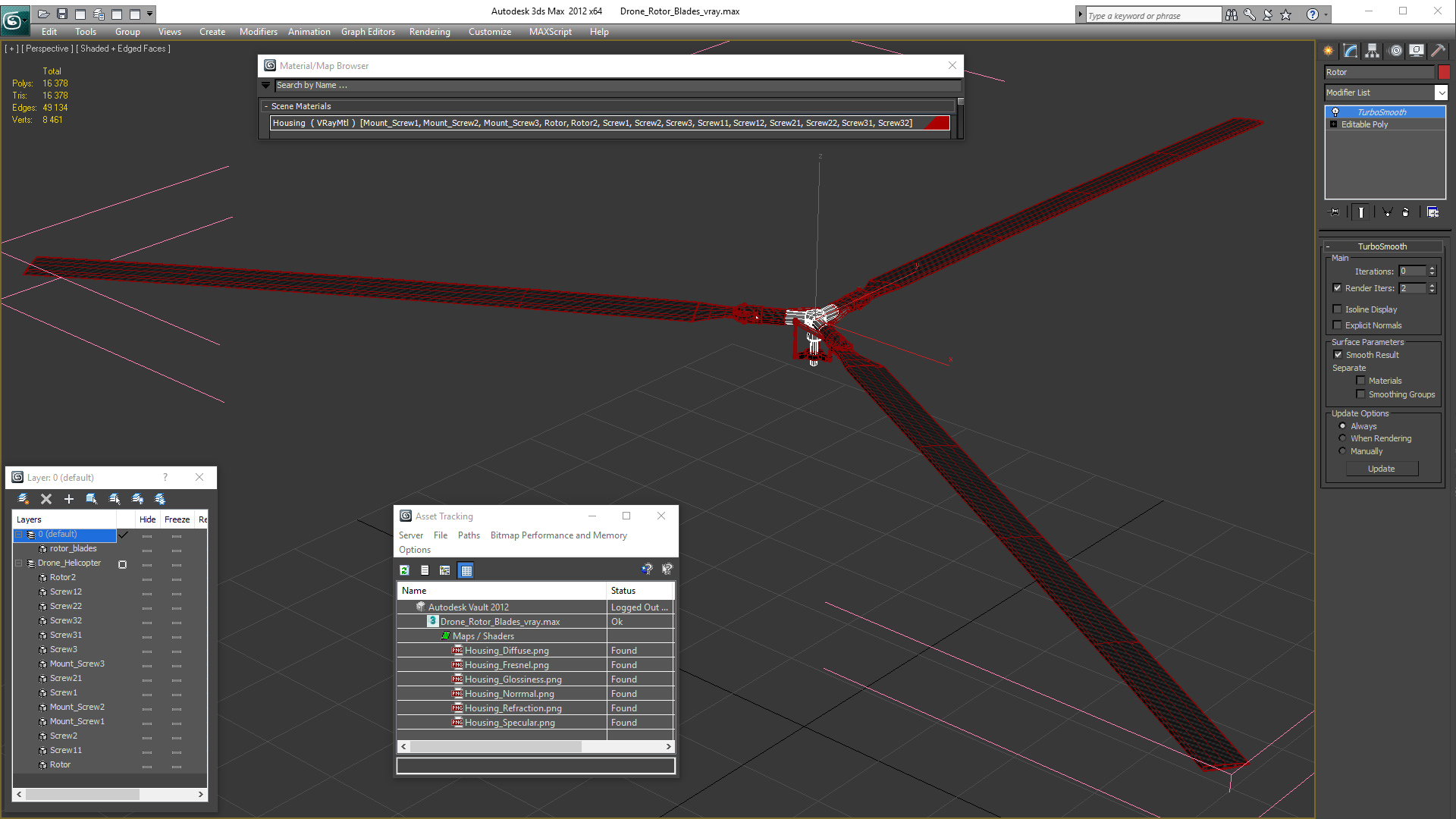Select the When Rendering update option

click(x=1343, y=438)
